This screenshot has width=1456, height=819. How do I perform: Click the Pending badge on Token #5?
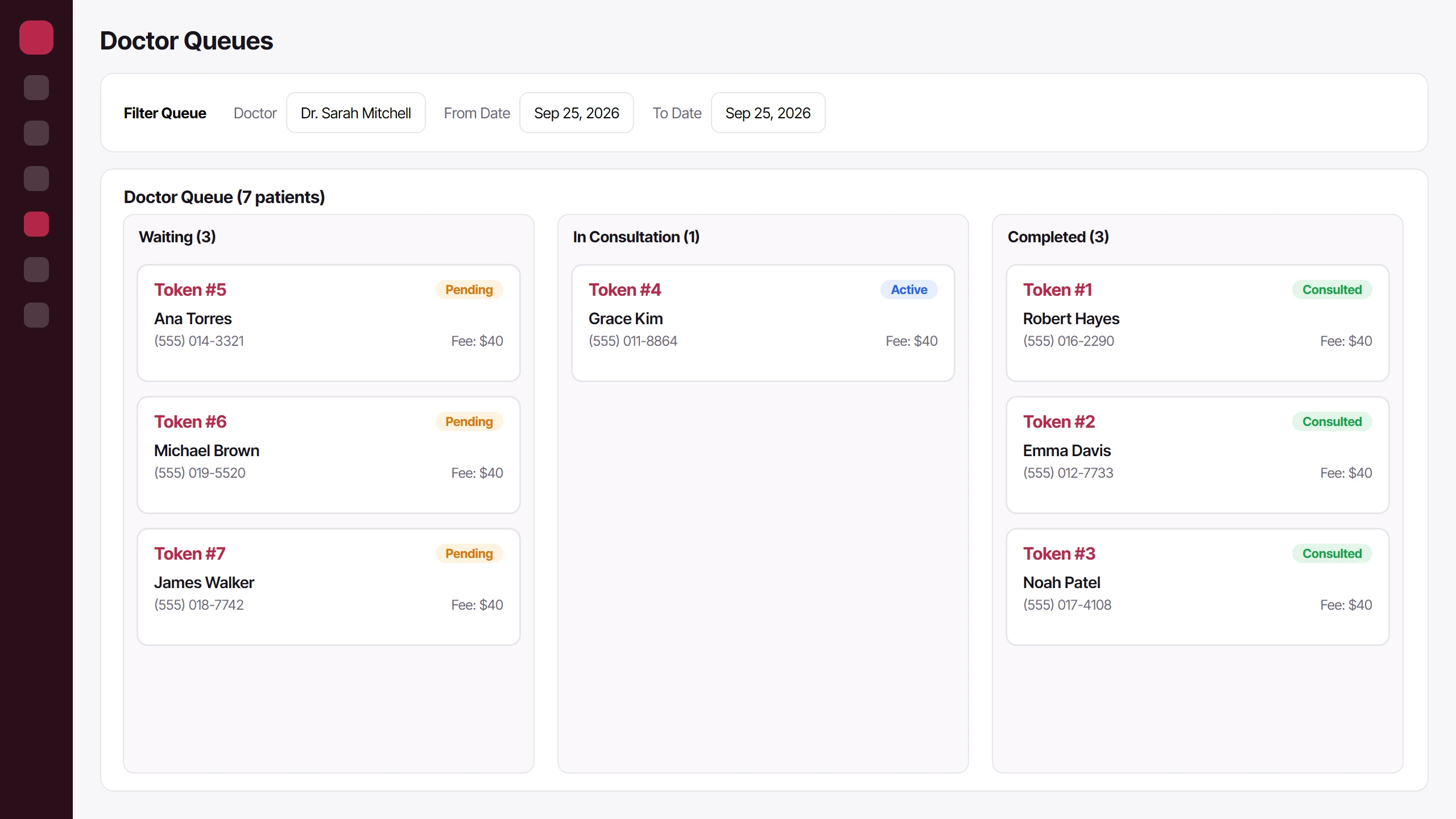pos(469,289)
